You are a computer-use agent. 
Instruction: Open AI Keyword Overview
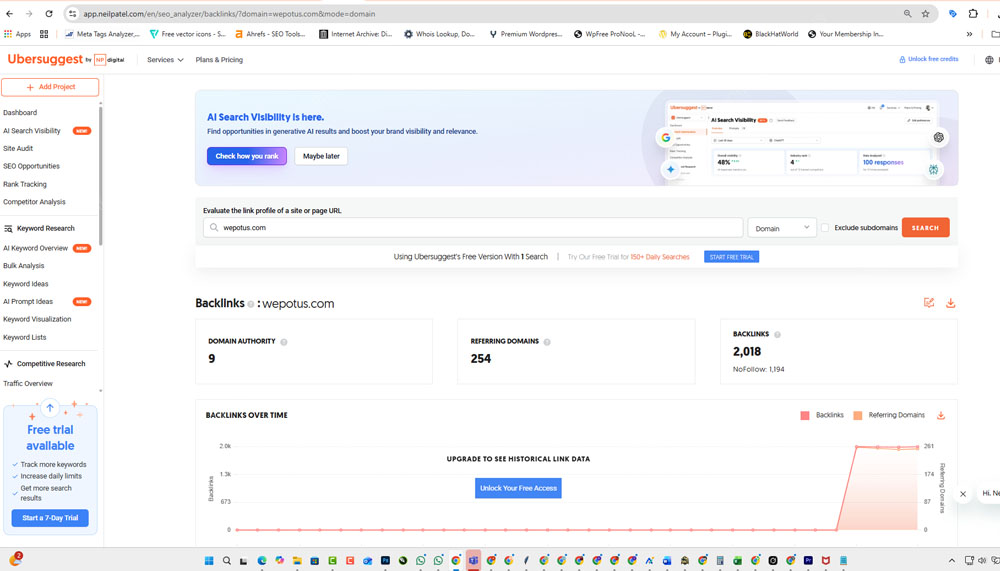tap(35, 248)
